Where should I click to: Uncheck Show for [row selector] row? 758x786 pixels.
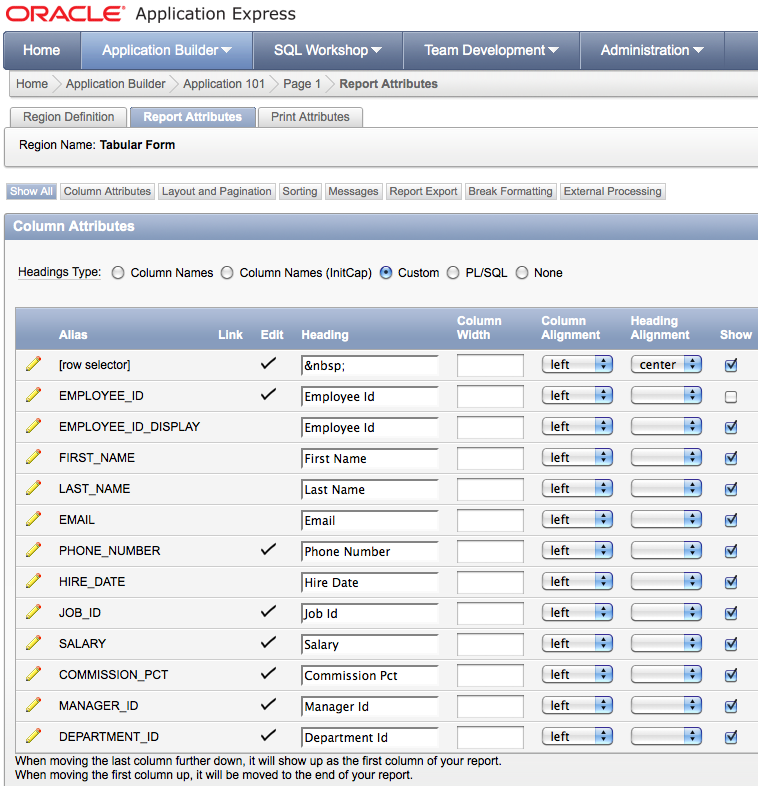(731, 365)
